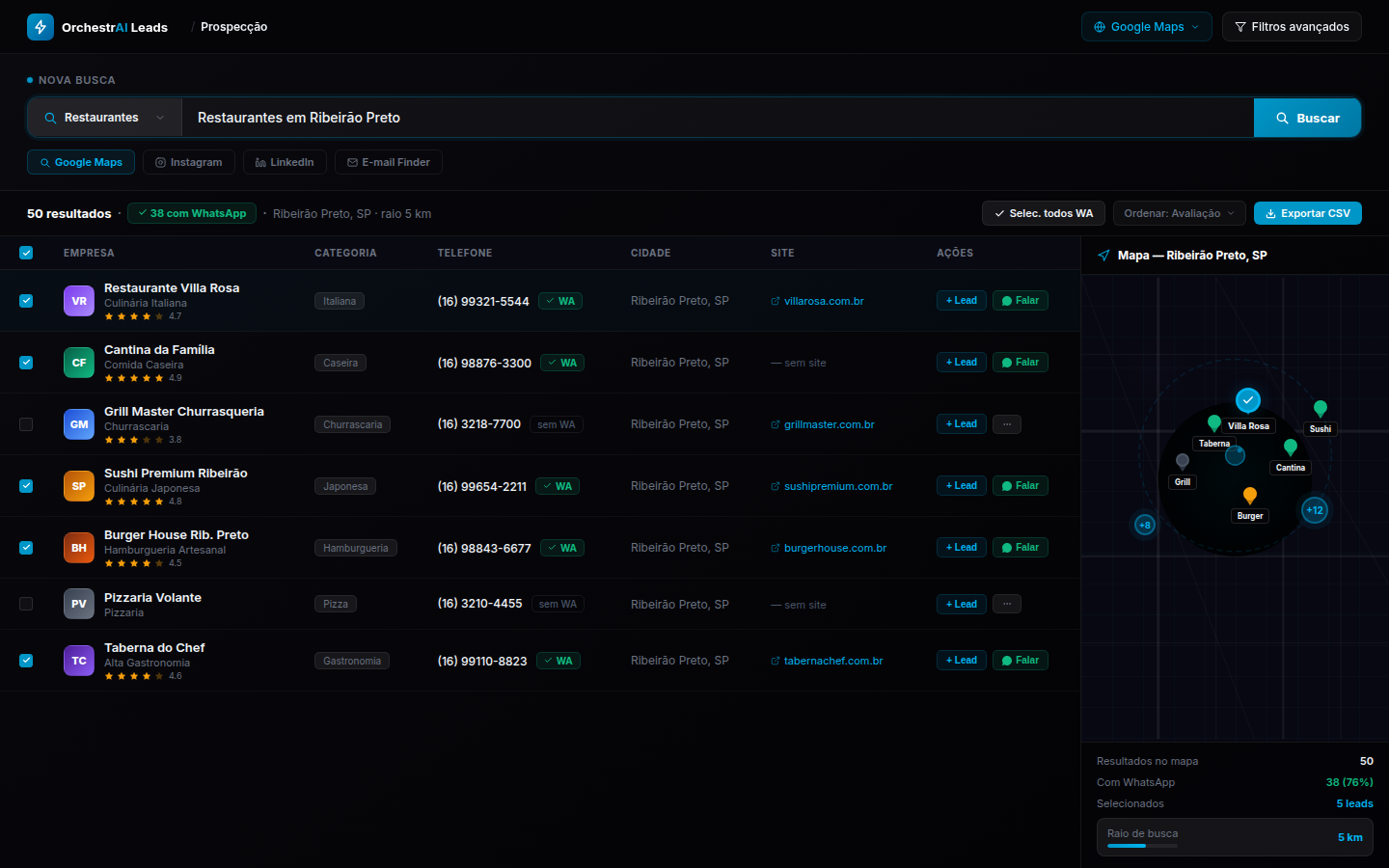Open the Ordenar: Avaliação sort dropdown
1389x868 pixels.
click(1180, 213)
